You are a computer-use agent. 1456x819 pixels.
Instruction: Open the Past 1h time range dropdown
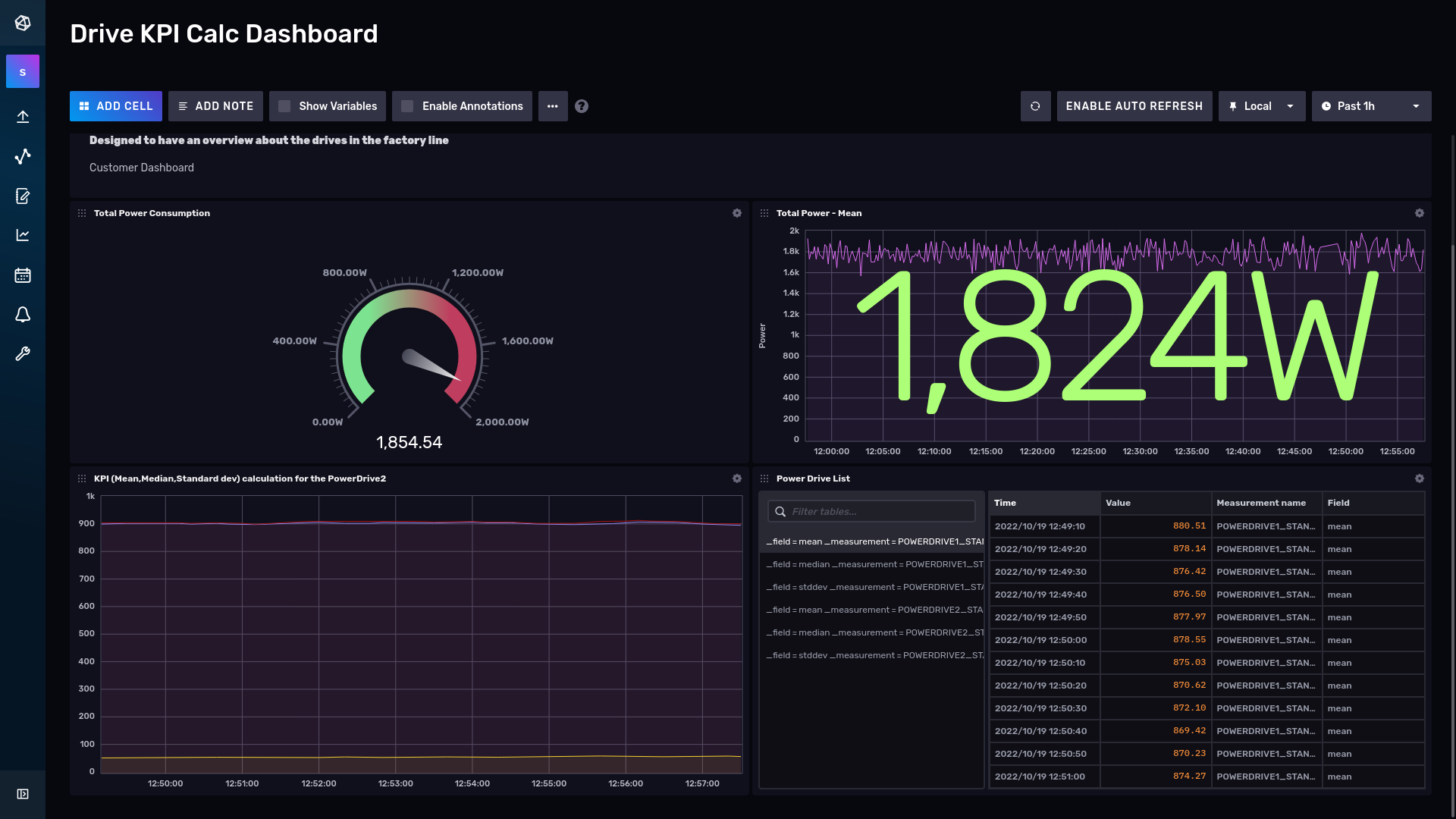(x=1371, y=106)
